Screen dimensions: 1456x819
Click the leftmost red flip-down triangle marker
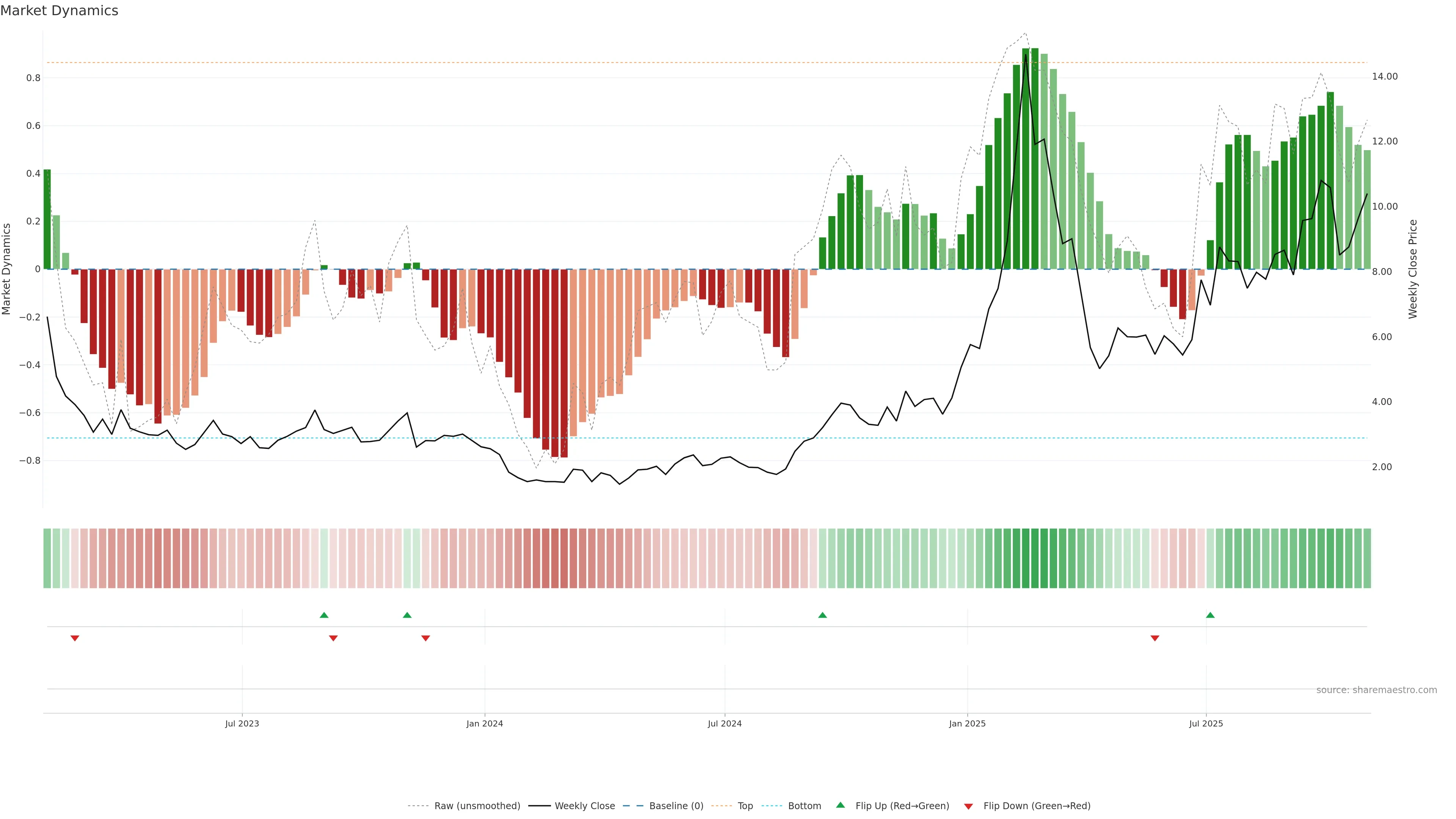(x=75, y=638)
